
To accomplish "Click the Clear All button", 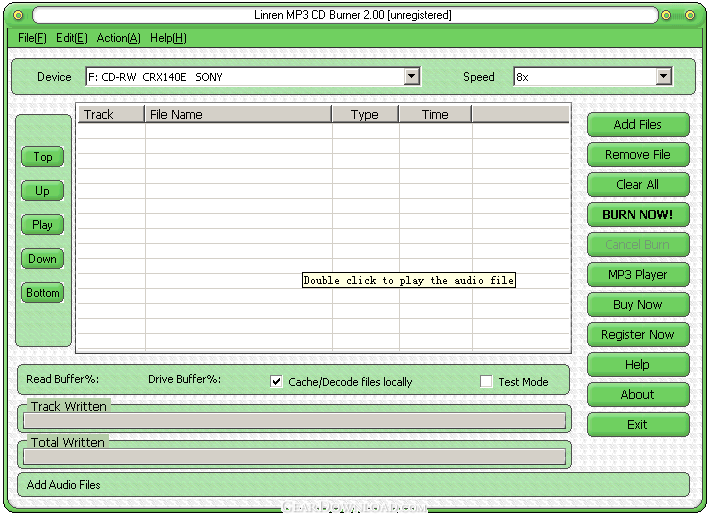I will tap(638, 185).
